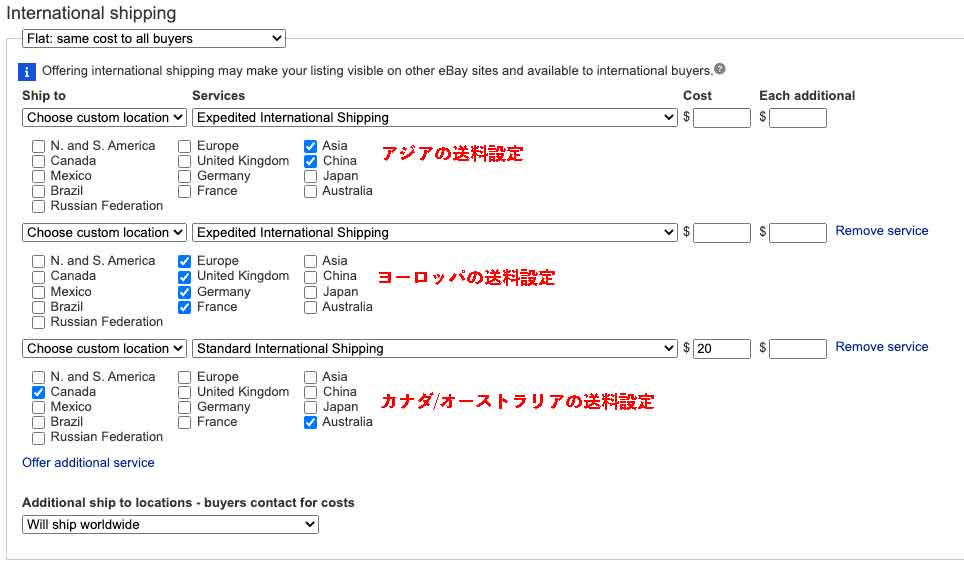The height and width of the screenshot is (571, 964).
Task: Click third service Each additional field
Action: coord(797,349)
